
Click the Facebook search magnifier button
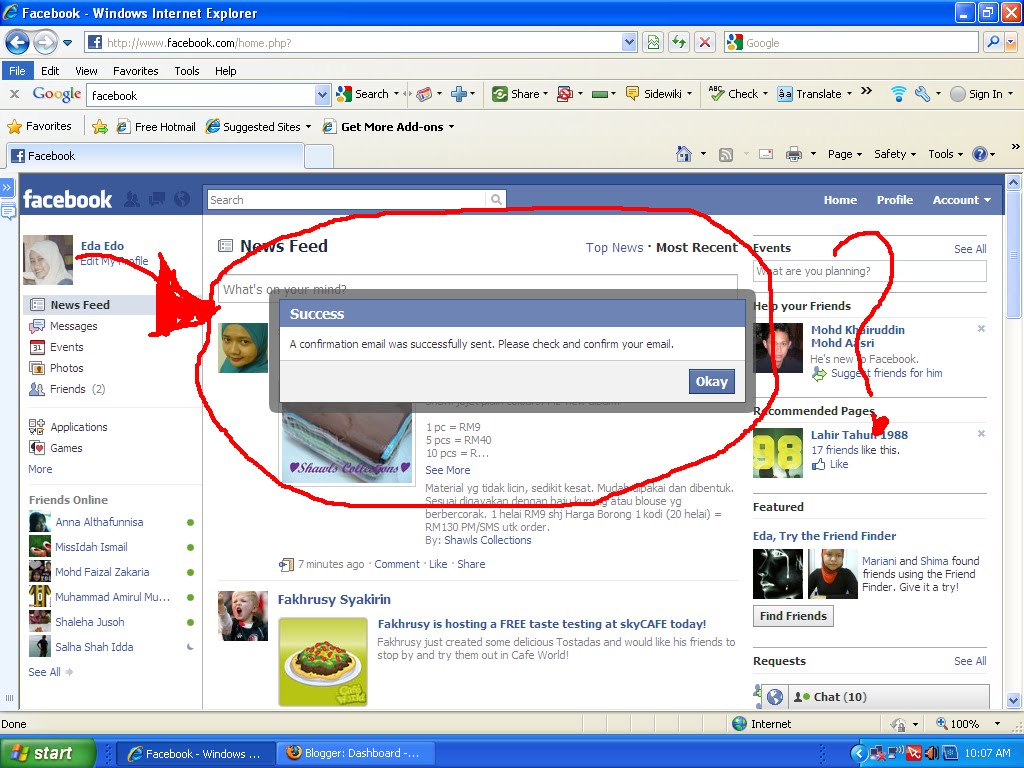496,200
